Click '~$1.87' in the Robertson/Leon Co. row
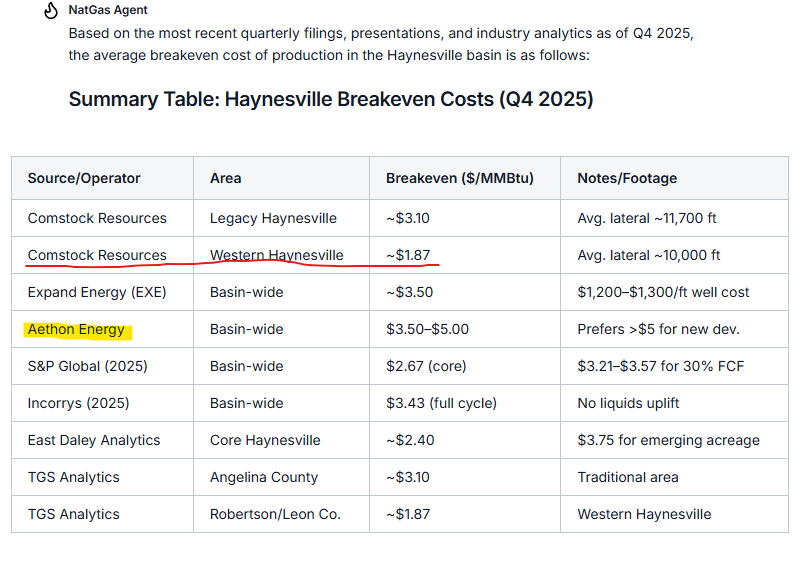The height and width of the screenshot is (571, 804). coord(408,514)
